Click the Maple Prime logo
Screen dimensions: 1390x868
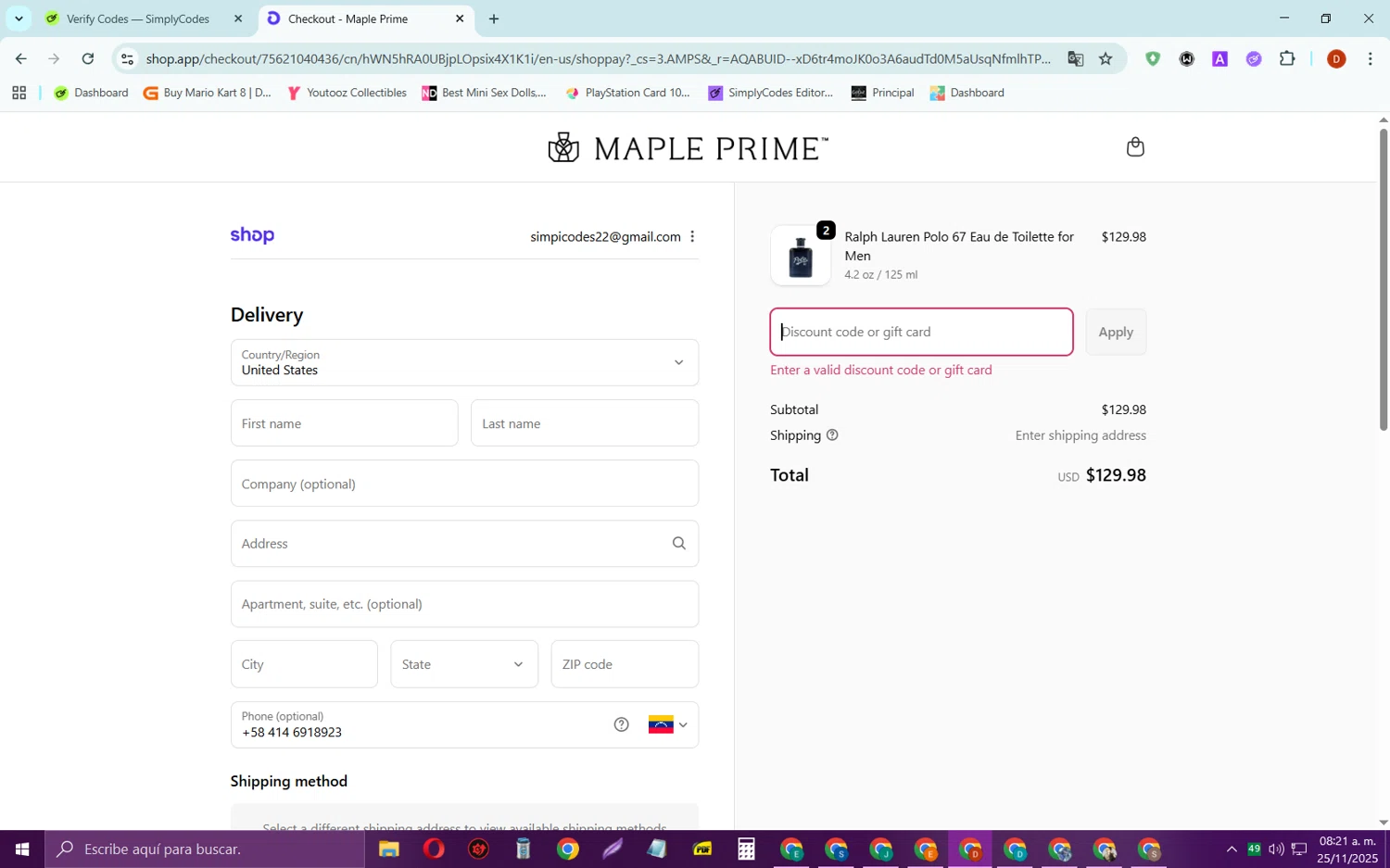point(688,147)
